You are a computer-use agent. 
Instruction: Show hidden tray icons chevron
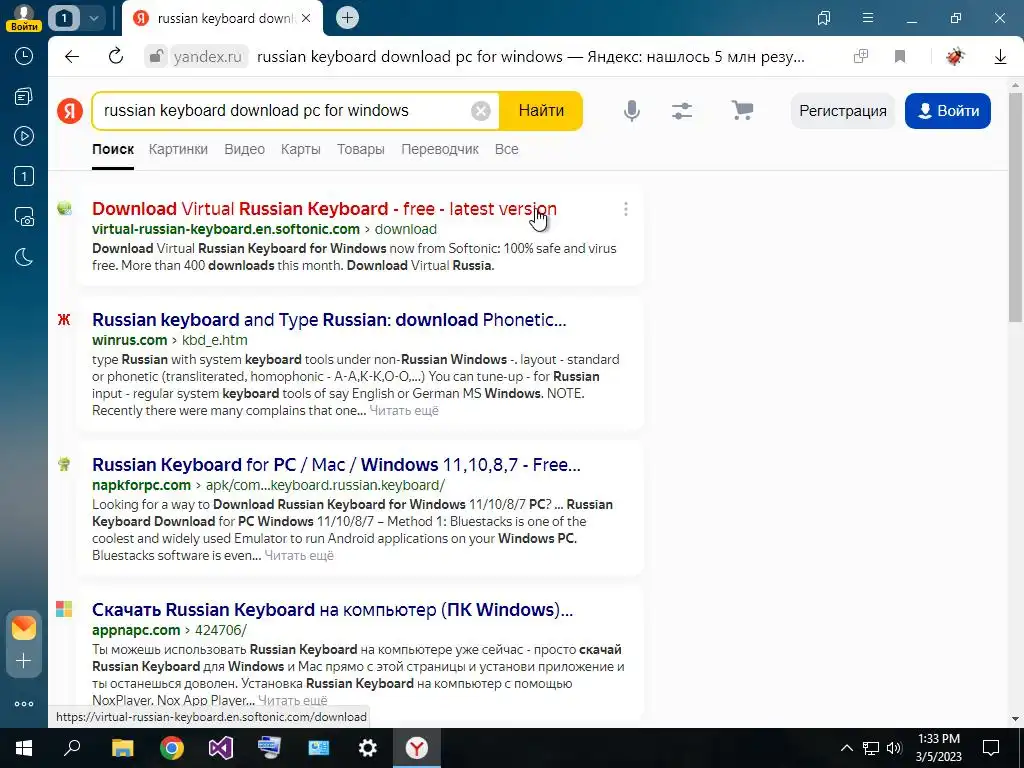pos(846,748)
